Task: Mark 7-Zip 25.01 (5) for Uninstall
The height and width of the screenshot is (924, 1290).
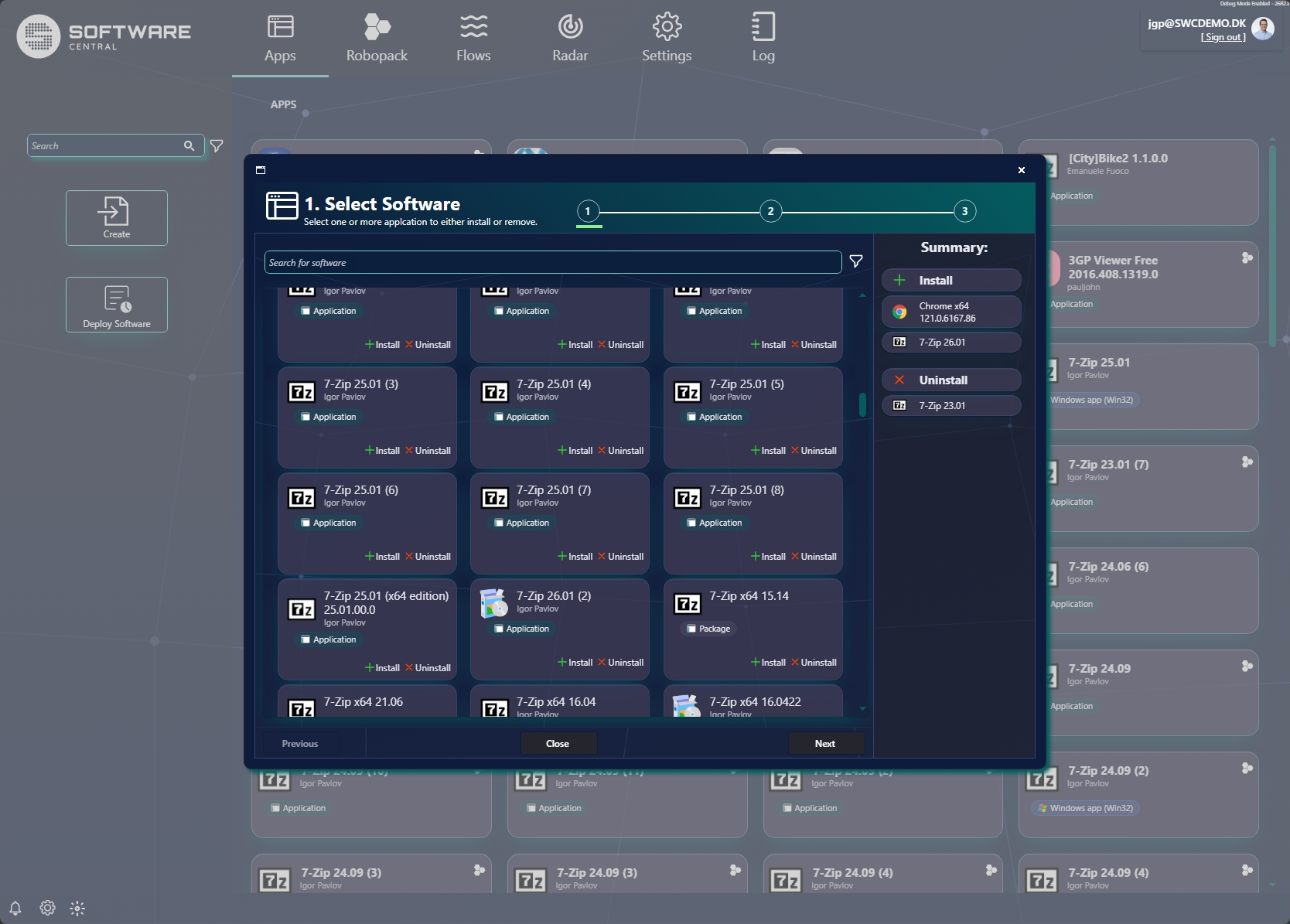Action: point(814,451)
